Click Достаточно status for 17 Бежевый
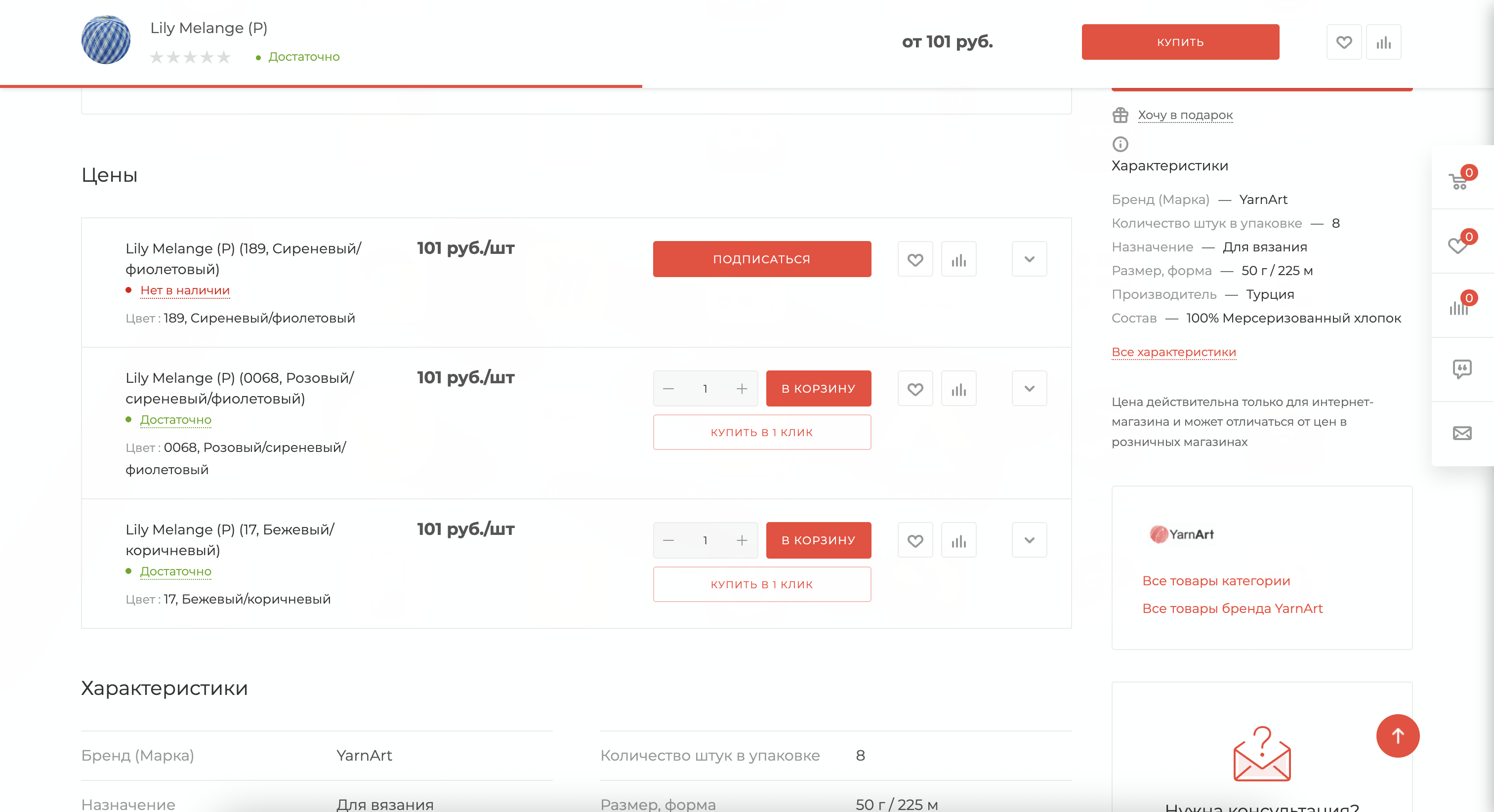1494x812 pixels. click(x=176, y=571)
